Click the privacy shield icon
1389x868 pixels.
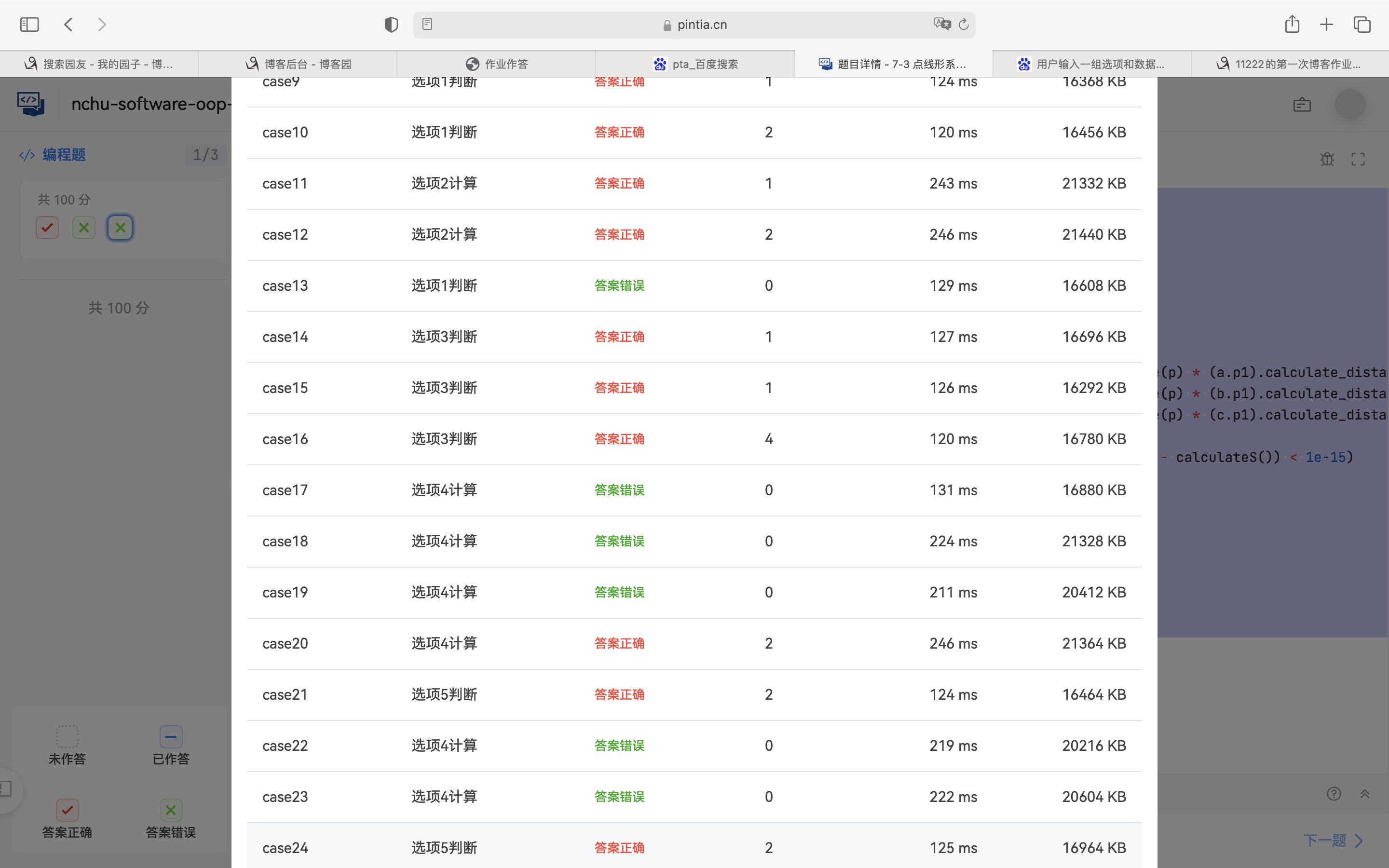[391, 25]
